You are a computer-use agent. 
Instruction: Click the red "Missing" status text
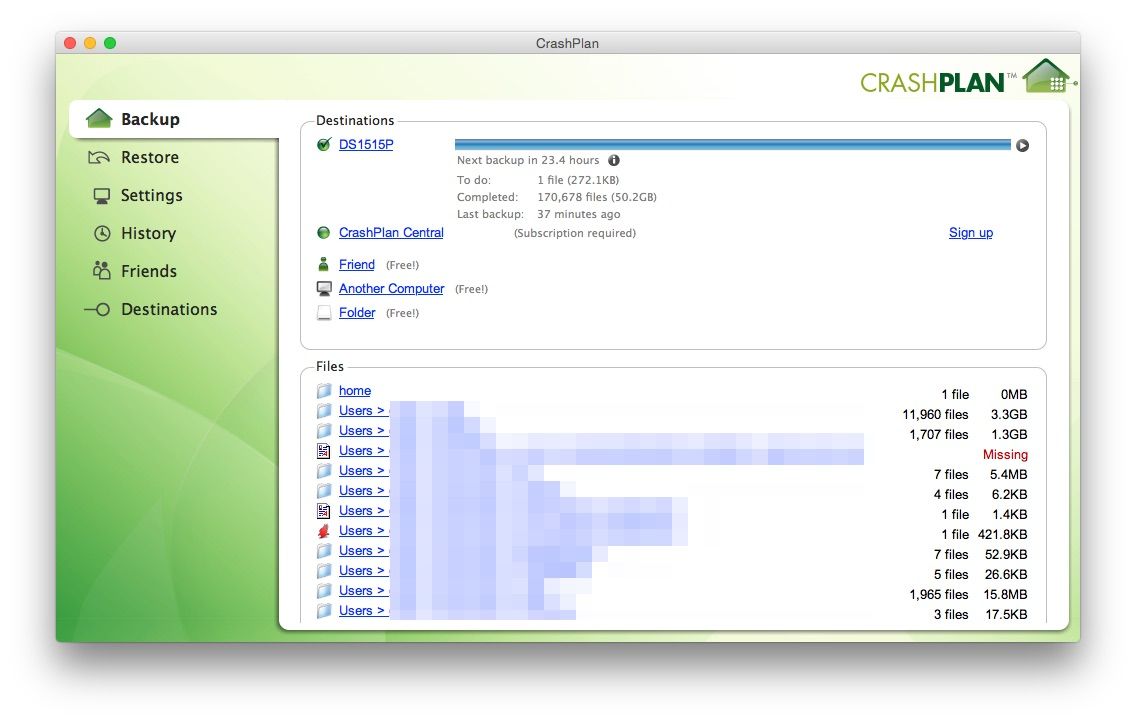click(x=1005, y=455)
